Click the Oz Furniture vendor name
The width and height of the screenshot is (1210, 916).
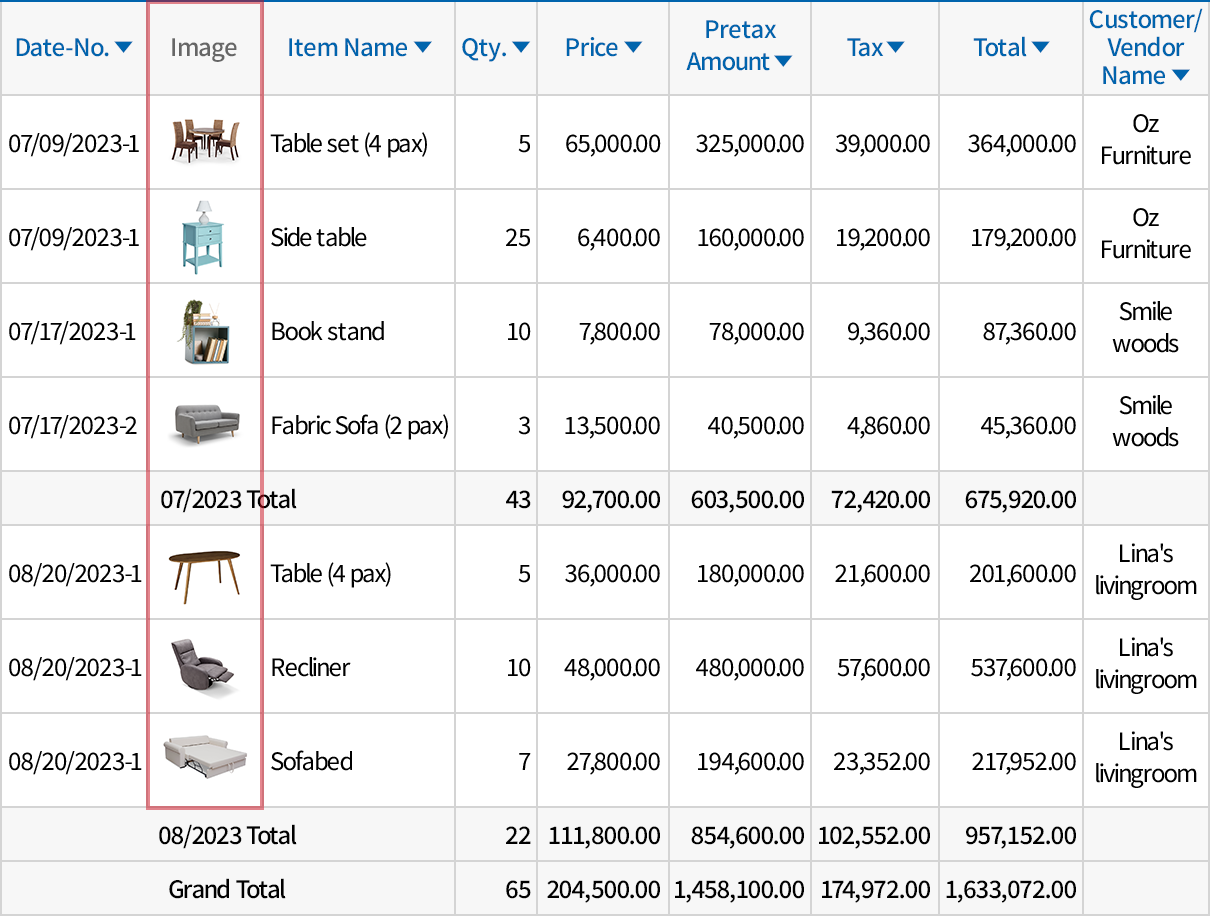tap(1145, 141)
